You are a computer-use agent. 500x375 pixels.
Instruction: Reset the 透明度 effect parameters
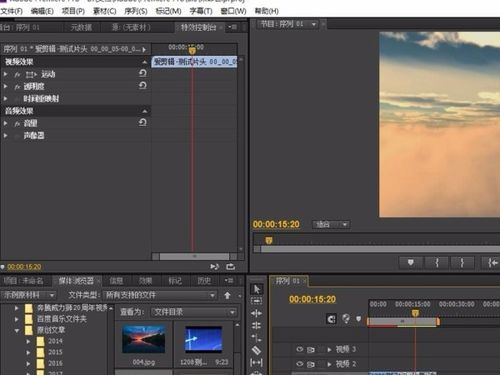(x=143, y=86)
